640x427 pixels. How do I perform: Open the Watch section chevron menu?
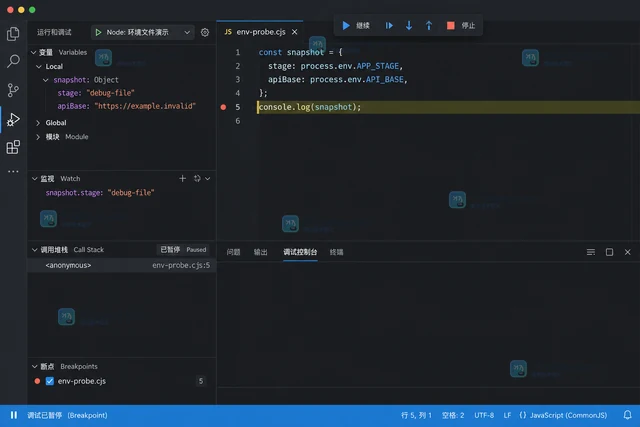point(208,178)
